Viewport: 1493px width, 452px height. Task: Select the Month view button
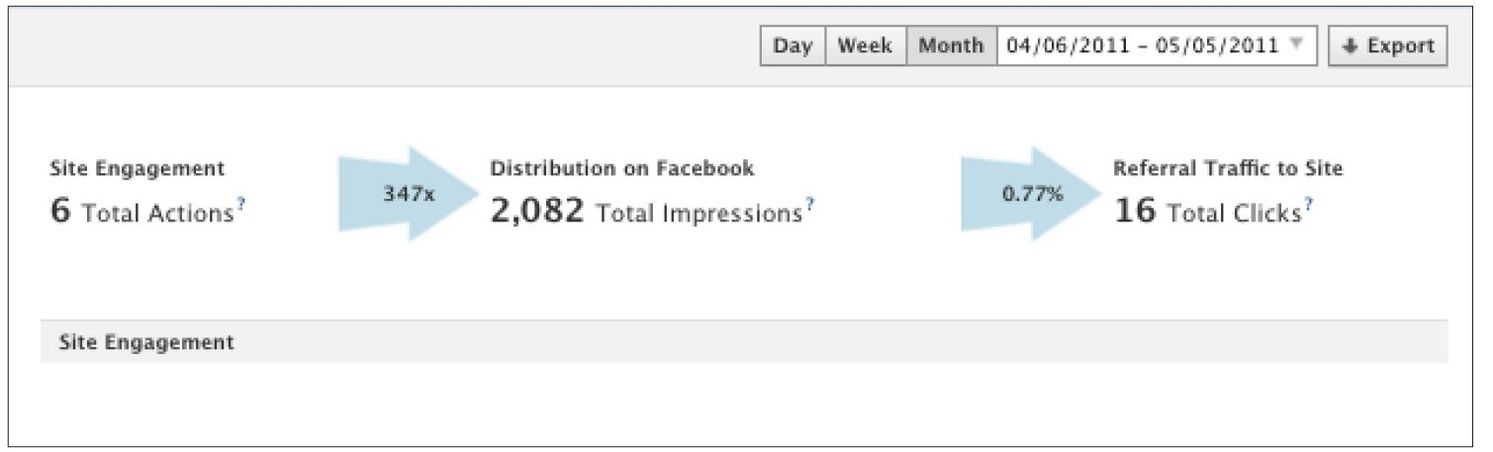click(x=950, y=46)
